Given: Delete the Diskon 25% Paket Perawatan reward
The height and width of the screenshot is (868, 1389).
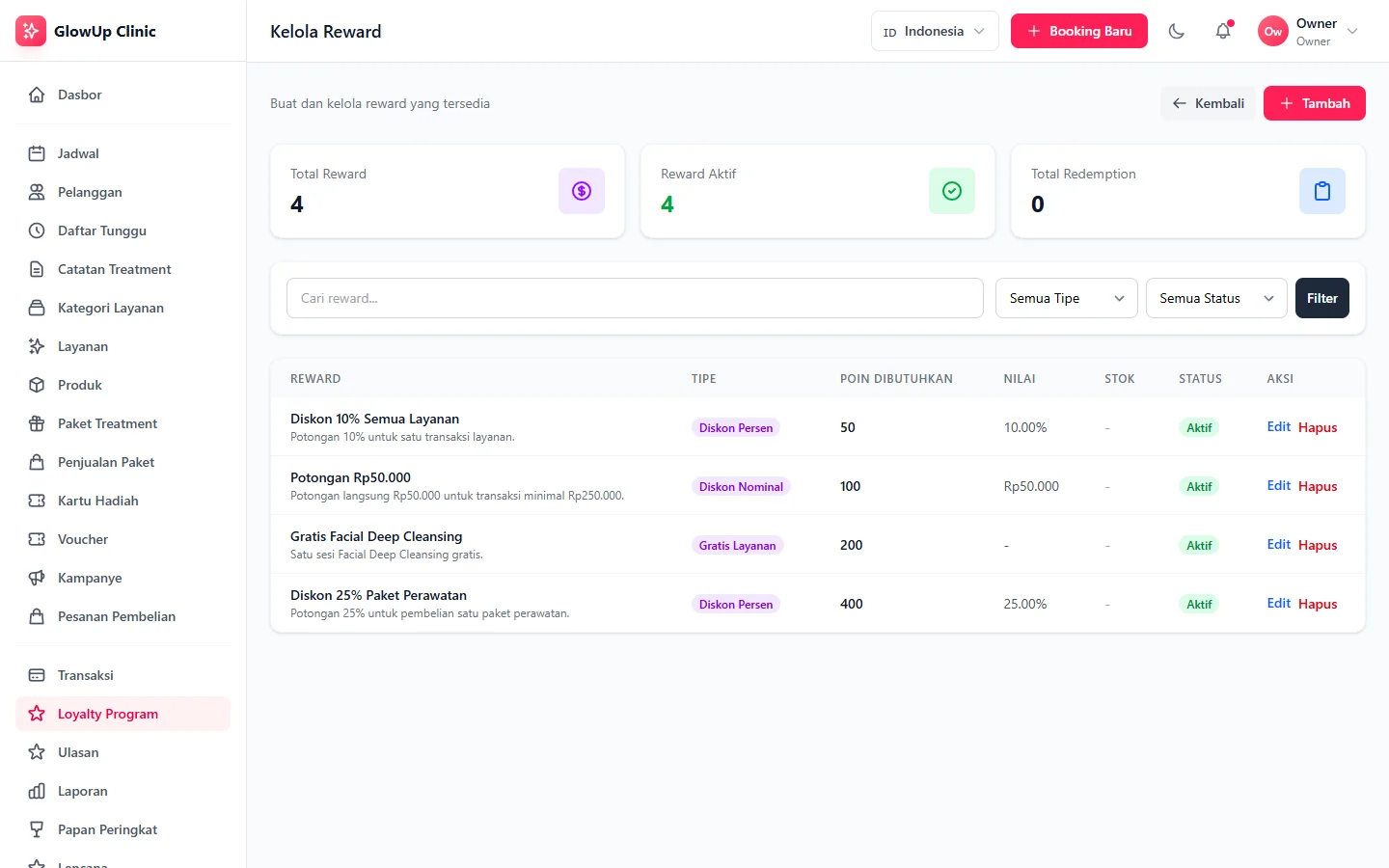Looking at the screenshot, I should [1318, 604].
